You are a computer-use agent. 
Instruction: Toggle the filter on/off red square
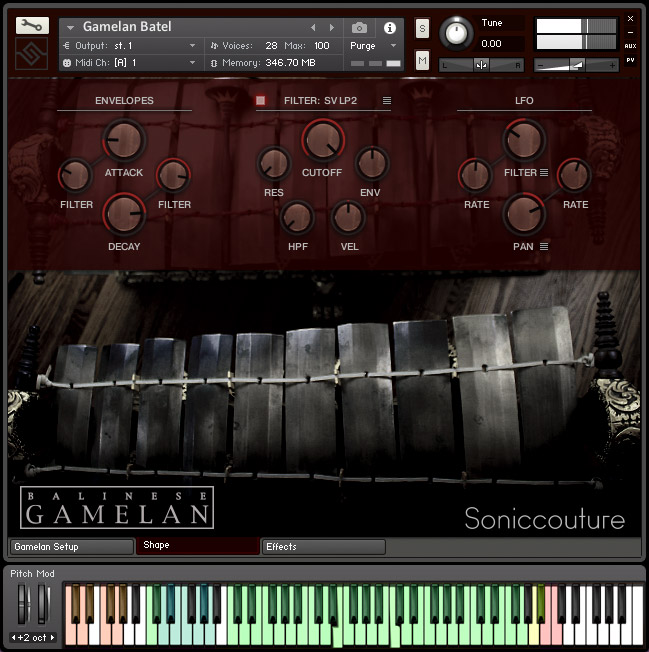(x=261, y=101)
